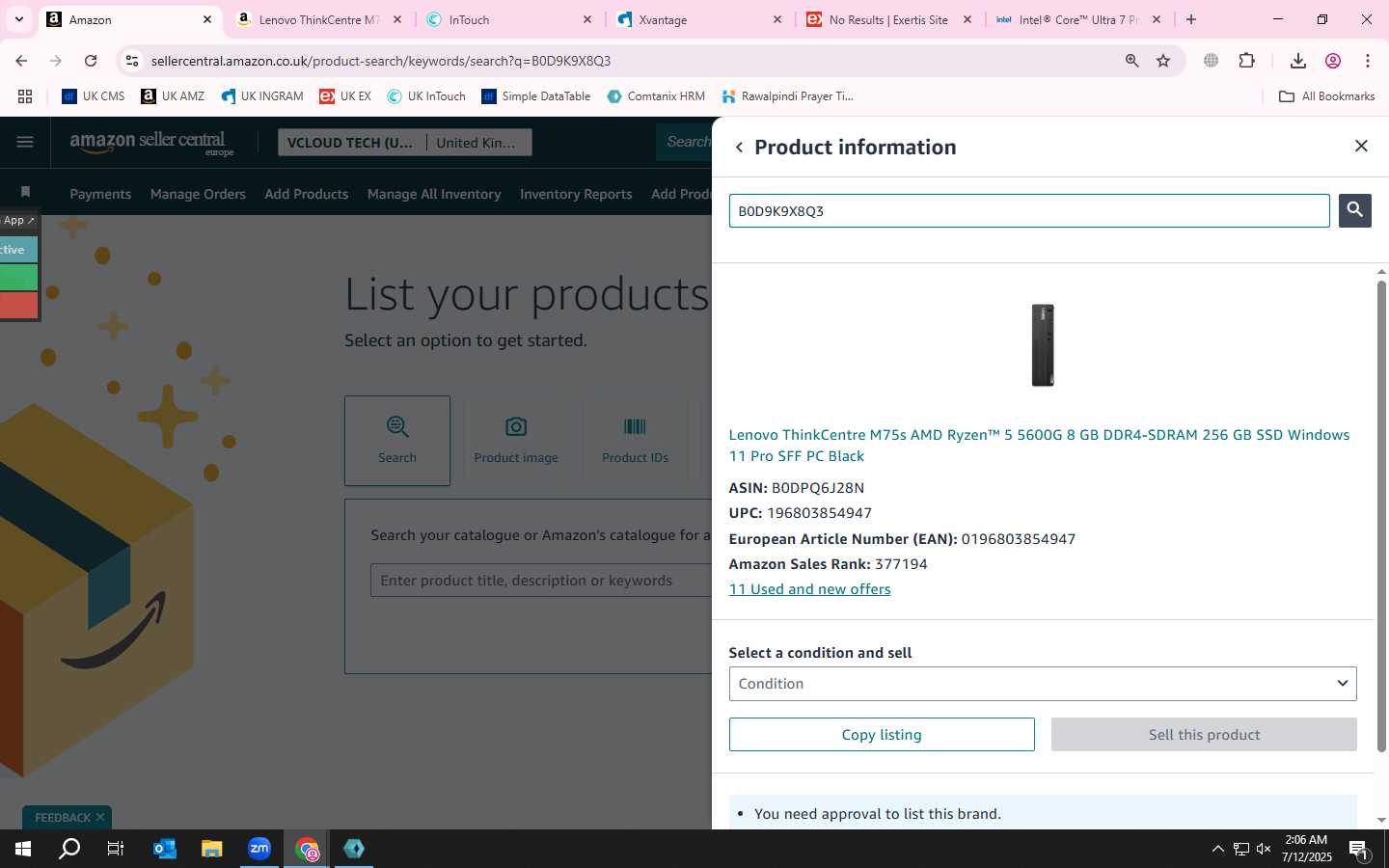Open 11 Used and new offers link
1389x868 pixels.
809,589
